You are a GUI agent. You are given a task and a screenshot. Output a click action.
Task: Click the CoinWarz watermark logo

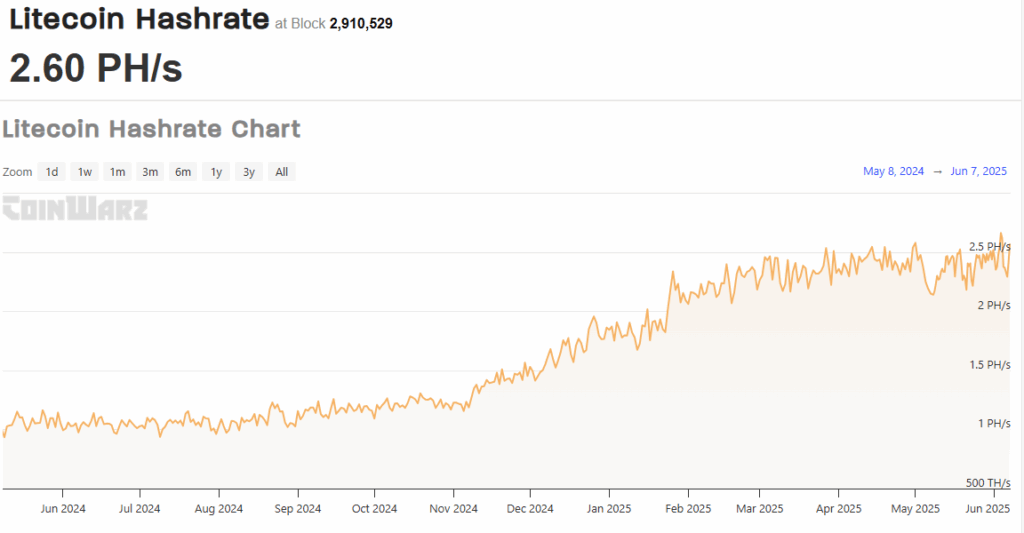(x=75, y=209)
